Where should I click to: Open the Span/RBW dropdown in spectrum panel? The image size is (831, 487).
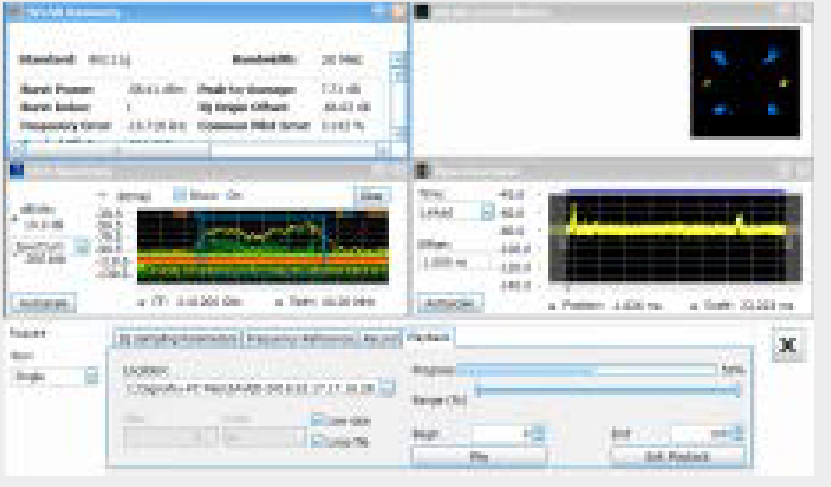pyautogui.click(x=84, y=245)
